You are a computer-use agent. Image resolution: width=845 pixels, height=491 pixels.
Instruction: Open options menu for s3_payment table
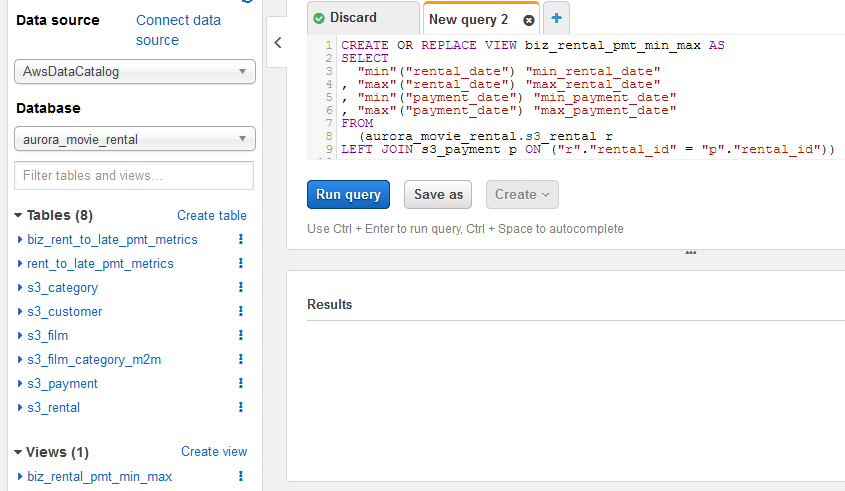click(x=241, y=384)
